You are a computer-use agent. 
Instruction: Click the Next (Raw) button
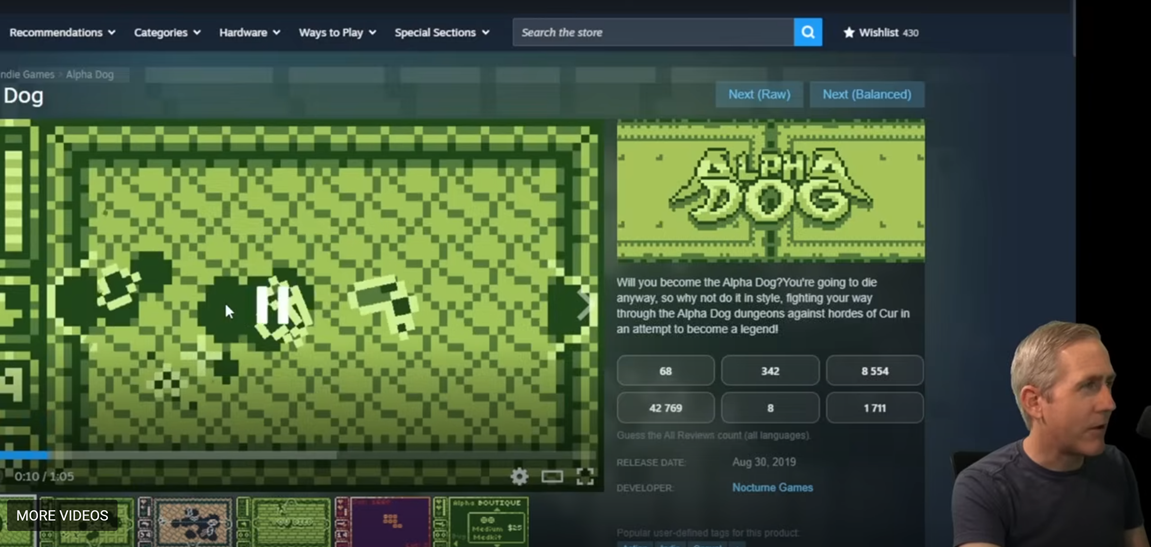[x=759, y=94]
